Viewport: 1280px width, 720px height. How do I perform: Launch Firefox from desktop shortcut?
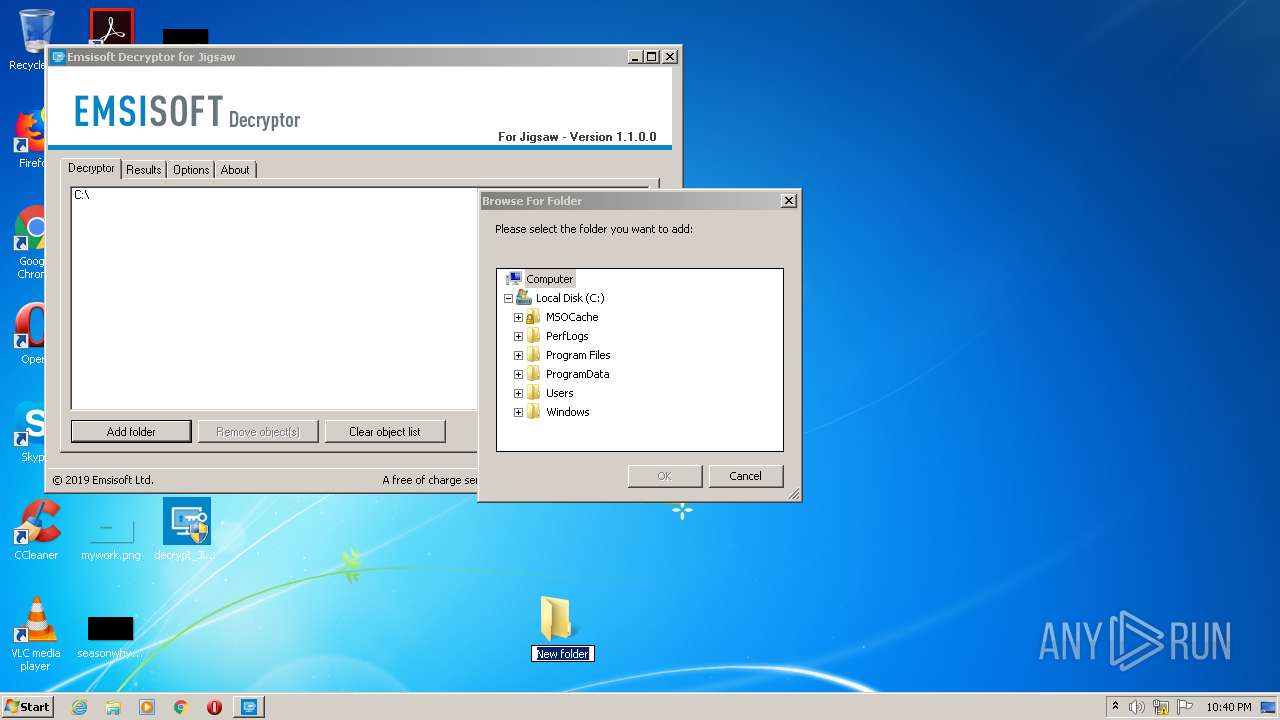pos(32,138)
